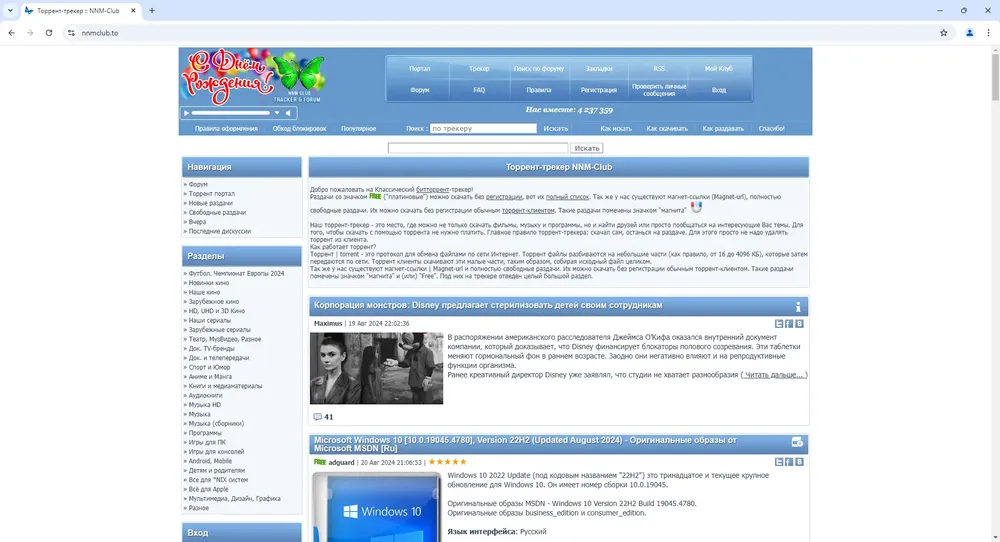This screenshot has height=542, width=1000.
Task: Open the Форум item in the header menu
Action: point(420,90)
